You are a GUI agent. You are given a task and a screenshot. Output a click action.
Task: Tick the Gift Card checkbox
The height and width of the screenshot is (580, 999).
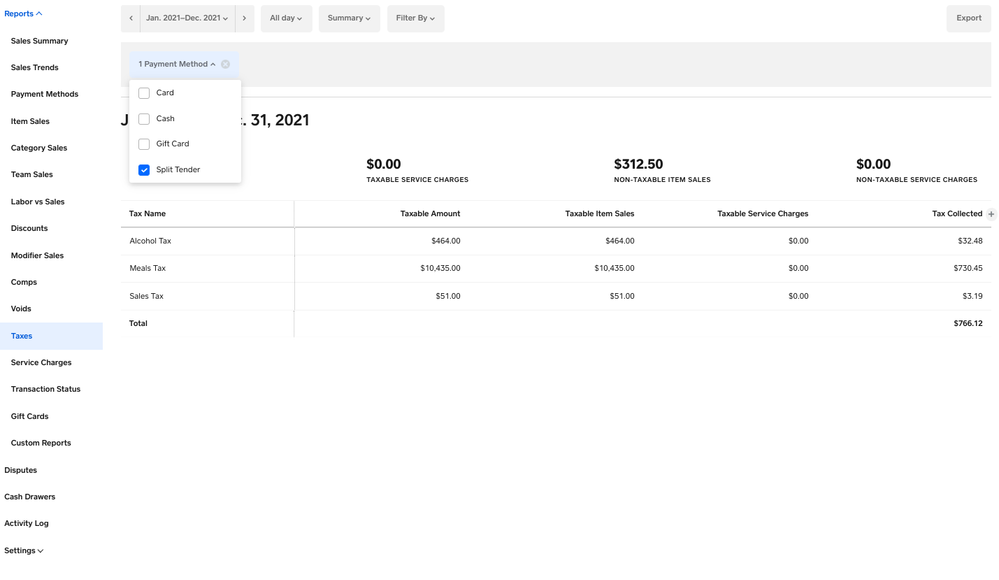click(x=144, y=144)
